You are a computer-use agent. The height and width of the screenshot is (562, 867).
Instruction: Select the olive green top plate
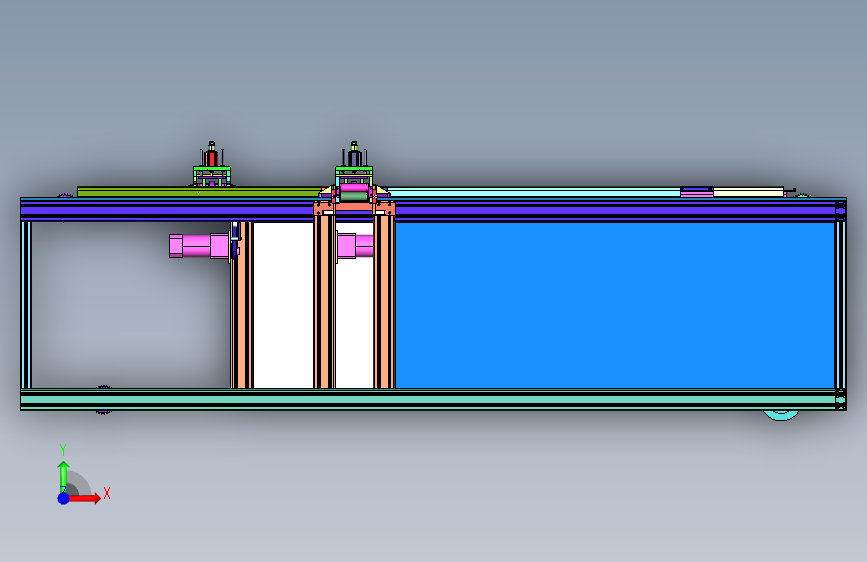[x=199, y=192]
